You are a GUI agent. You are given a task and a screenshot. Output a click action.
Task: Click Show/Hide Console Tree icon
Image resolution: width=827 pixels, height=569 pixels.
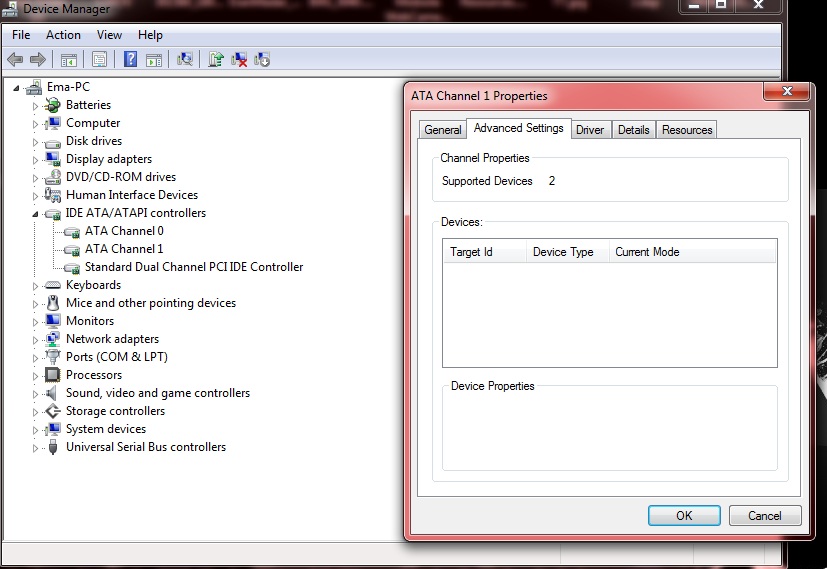pyautogui.click(x=69, y=60)
